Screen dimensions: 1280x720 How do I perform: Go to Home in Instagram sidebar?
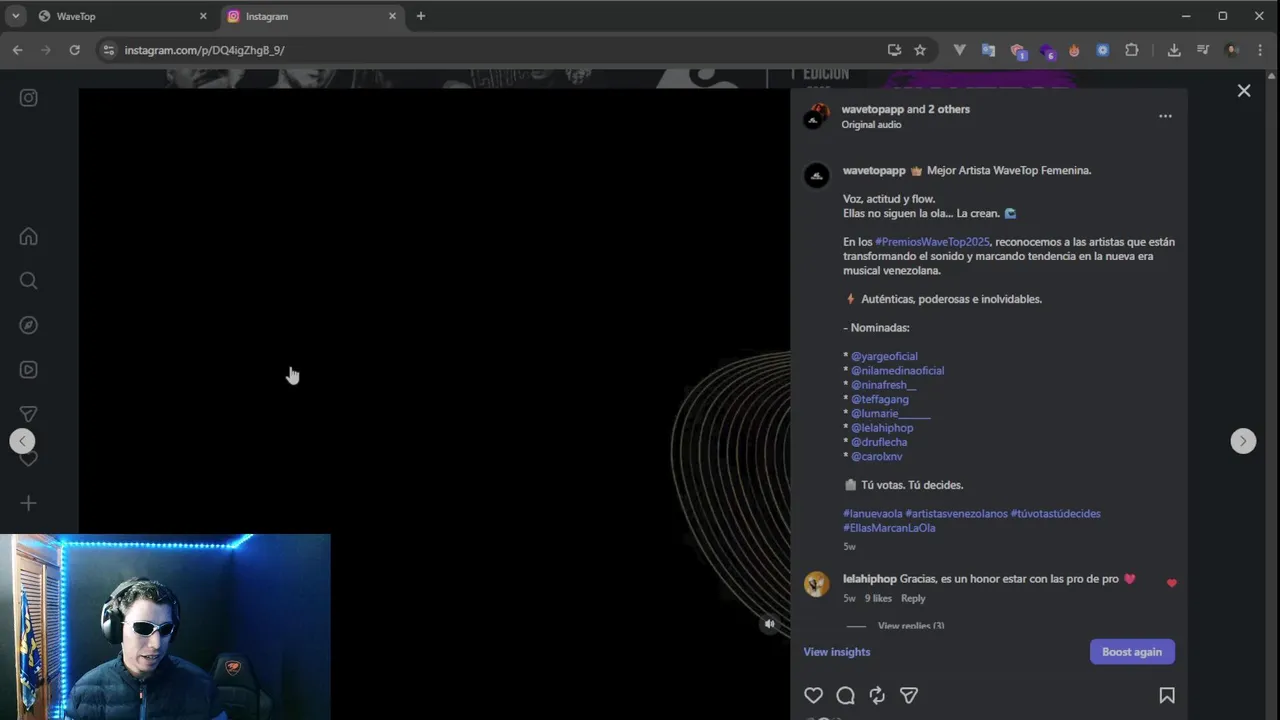coord(29,237)
